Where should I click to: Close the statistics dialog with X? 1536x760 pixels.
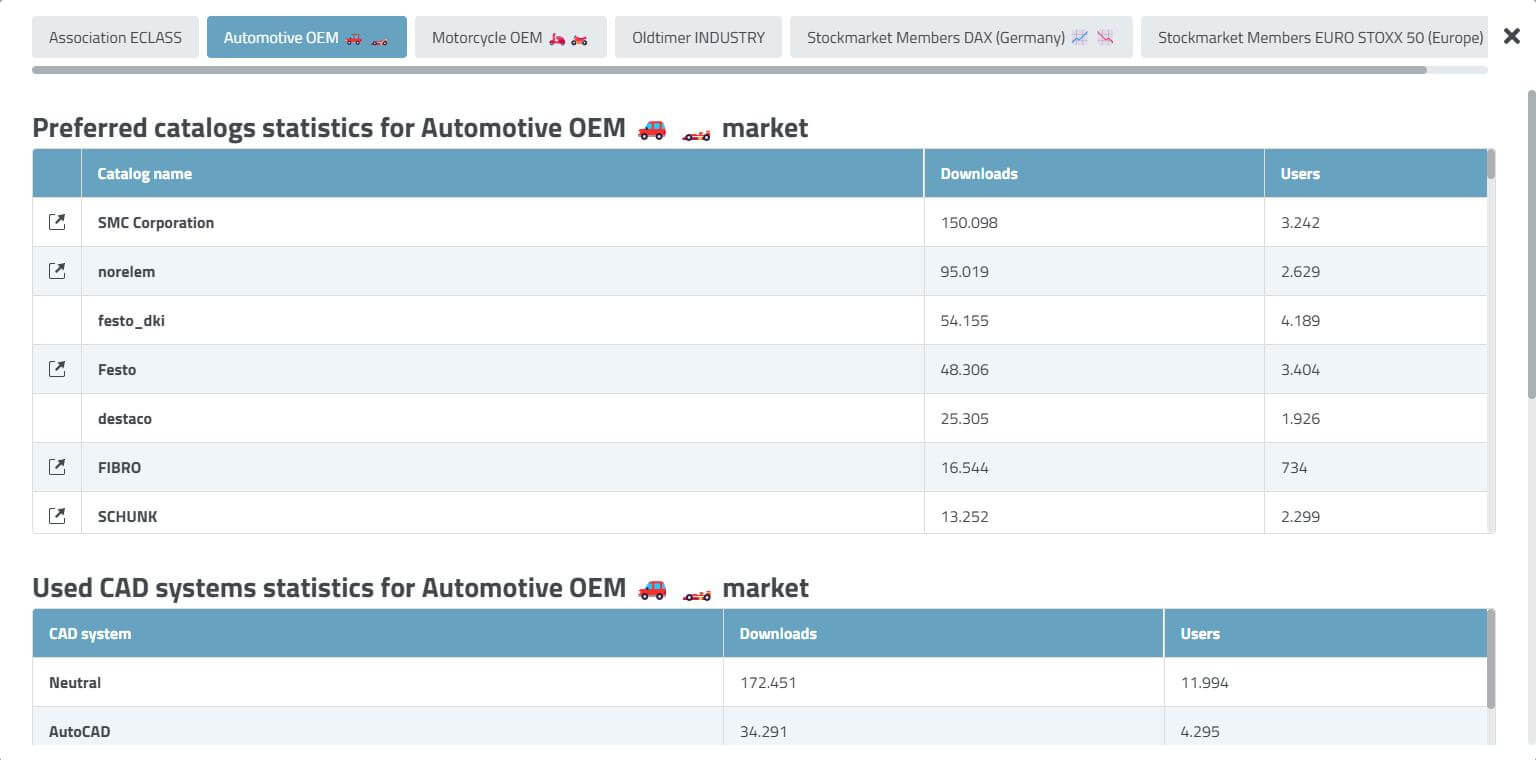(x=1512, y=37)
